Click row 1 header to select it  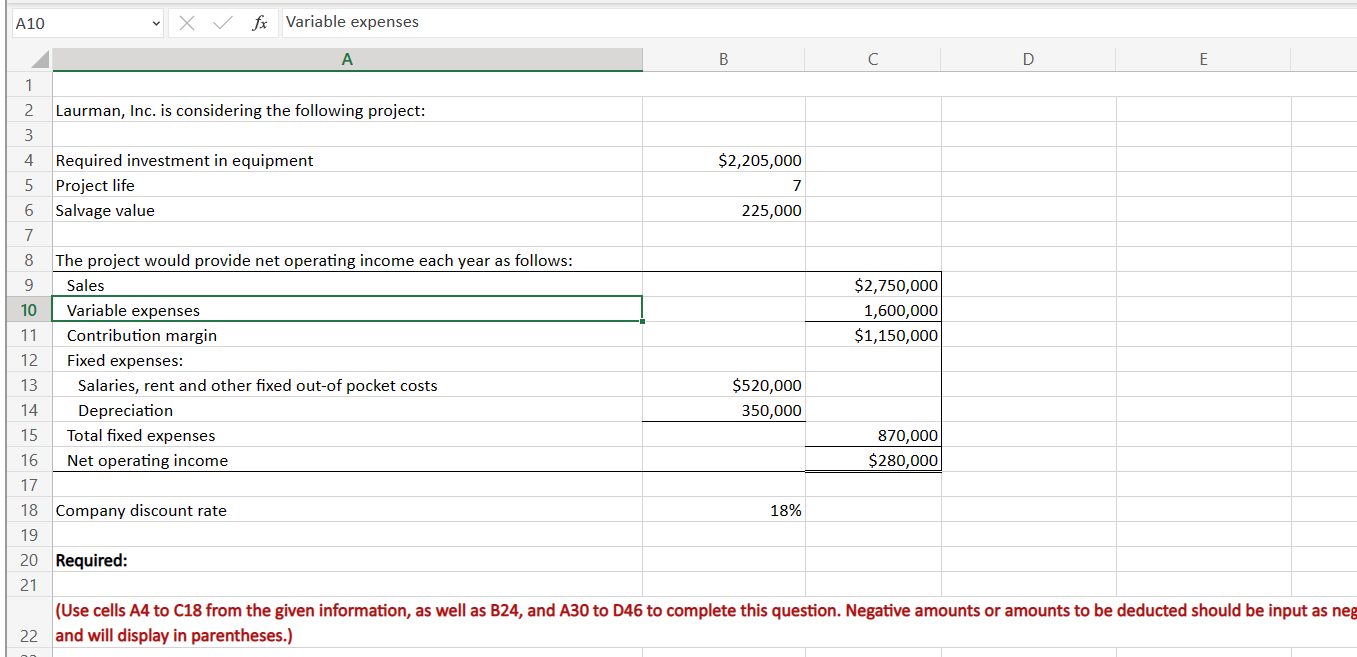click(28, 85)
